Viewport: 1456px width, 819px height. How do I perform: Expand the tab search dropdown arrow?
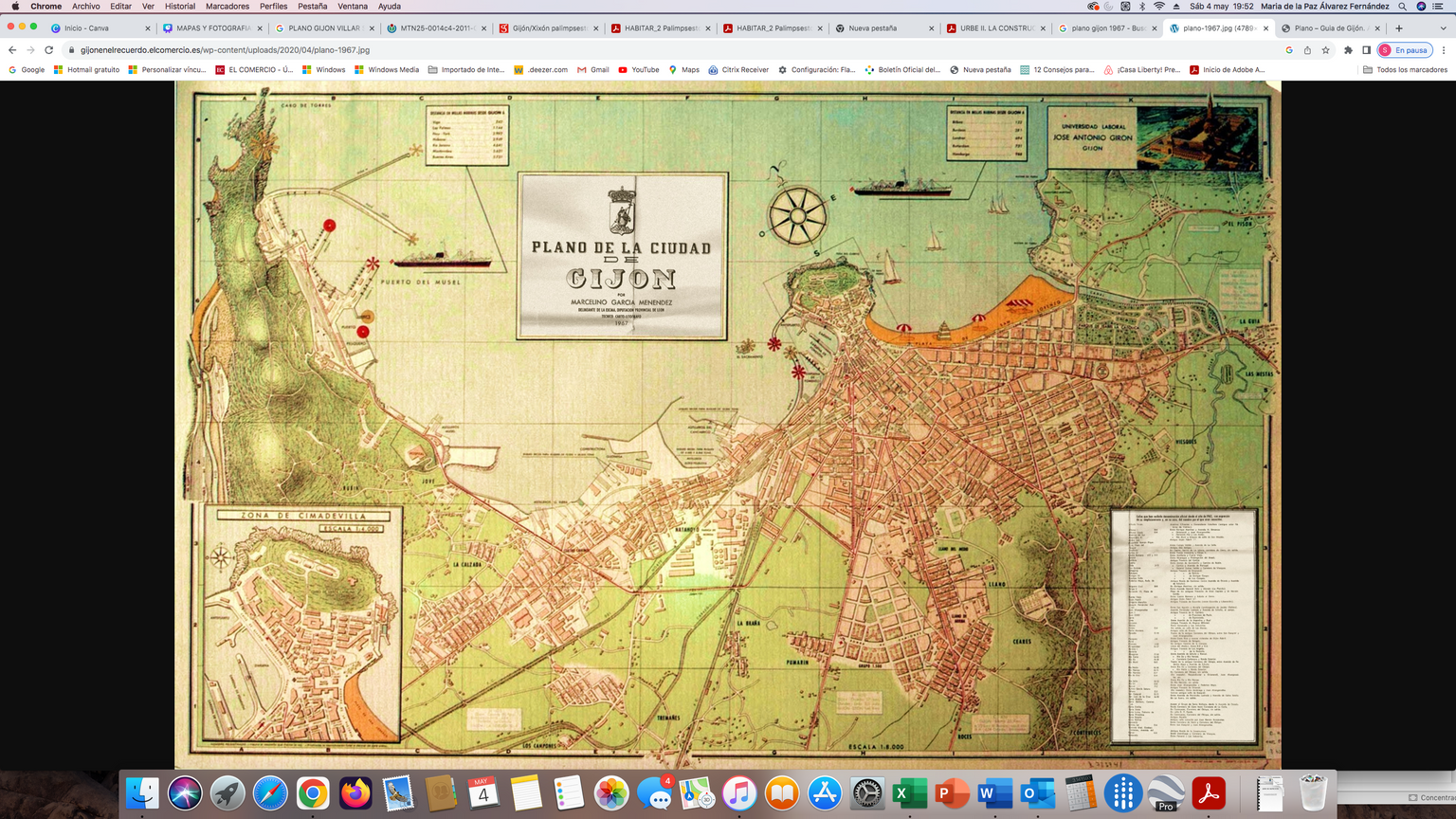(1443, 28)
